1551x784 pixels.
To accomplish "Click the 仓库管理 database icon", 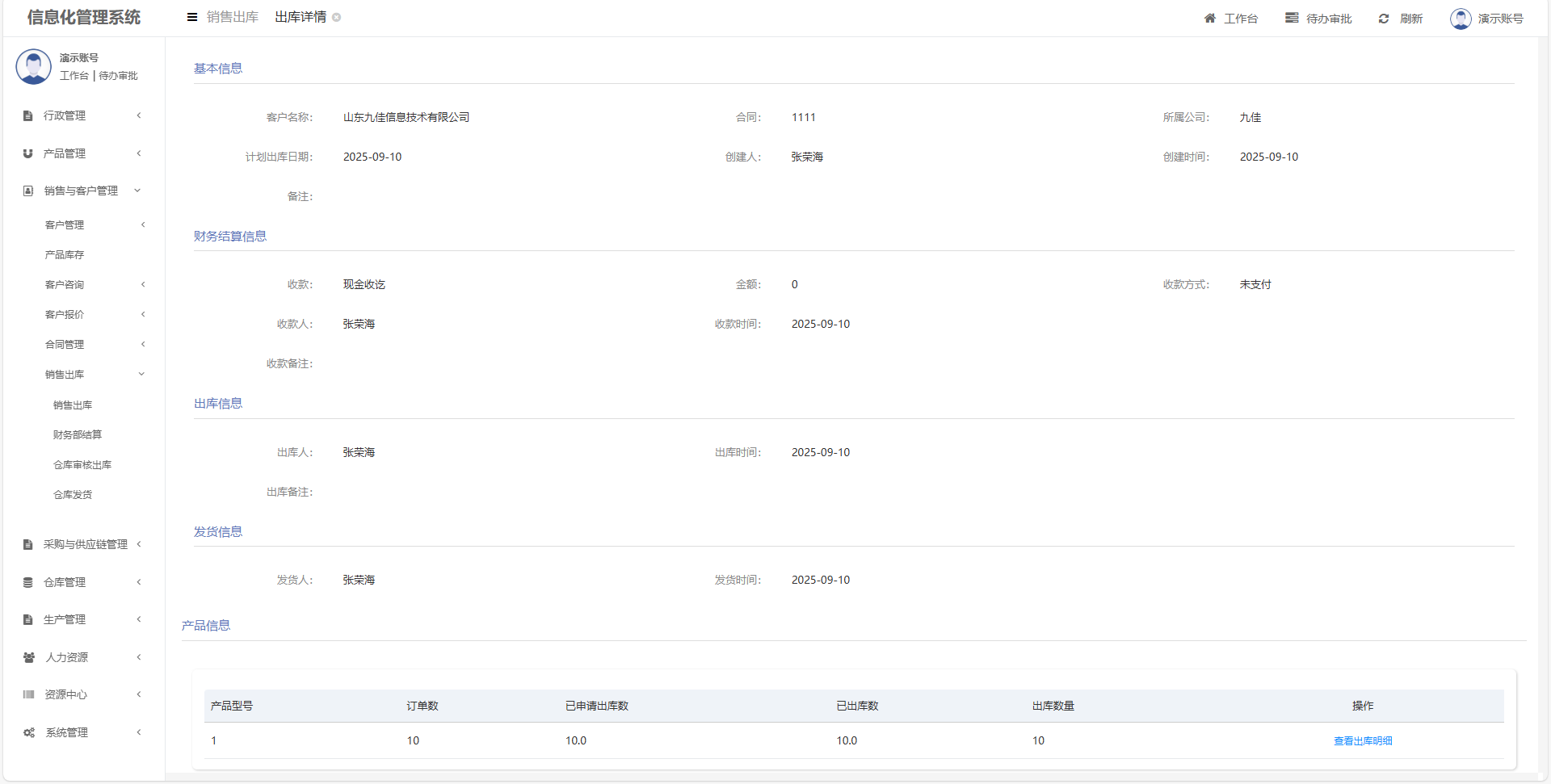I will pyautogui.click(x=28, y=582).
